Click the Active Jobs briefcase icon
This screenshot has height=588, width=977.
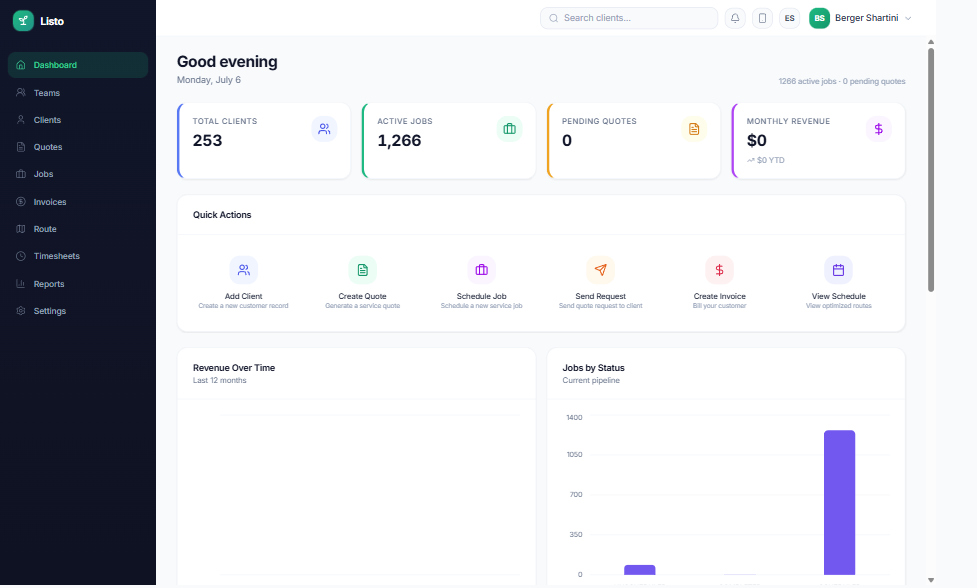(x=509, y=129)
